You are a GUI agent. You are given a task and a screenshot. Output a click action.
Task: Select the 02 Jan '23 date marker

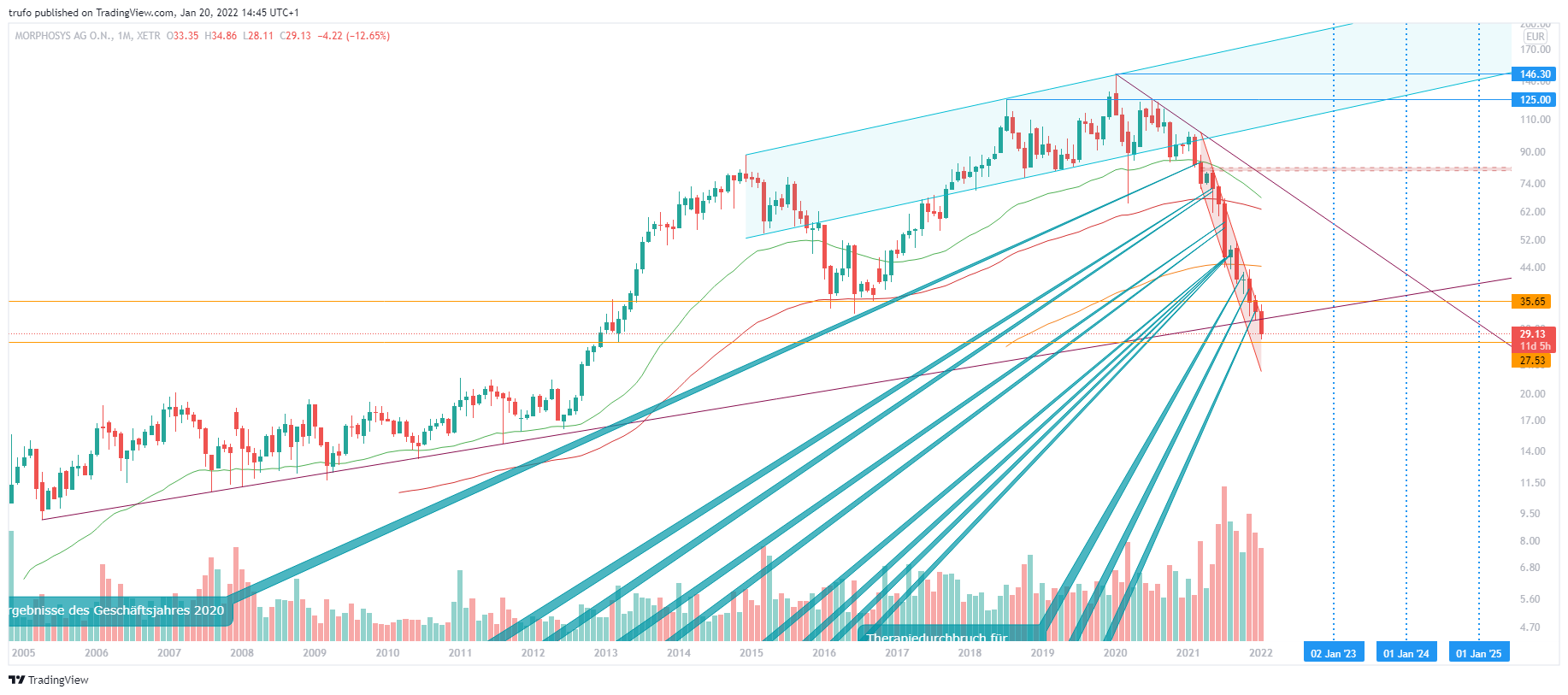(1333, 654)
